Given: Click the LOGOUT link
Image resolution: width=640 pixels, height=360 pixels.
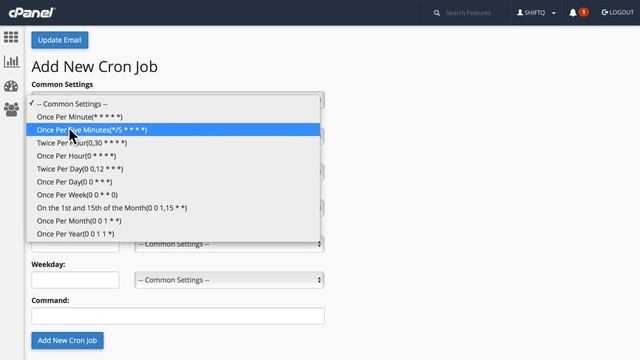Looking at the screenshot, I should click(618, 13).
